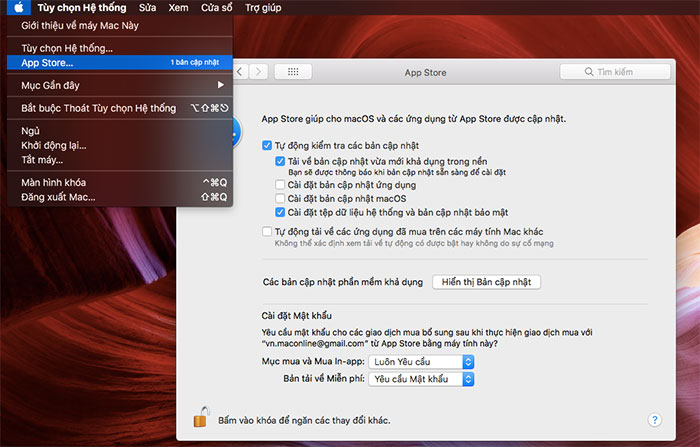Choose 'Khởi động lại...' menu entry
The width and height of the screenshot is (700, 447).
(120, 146)
